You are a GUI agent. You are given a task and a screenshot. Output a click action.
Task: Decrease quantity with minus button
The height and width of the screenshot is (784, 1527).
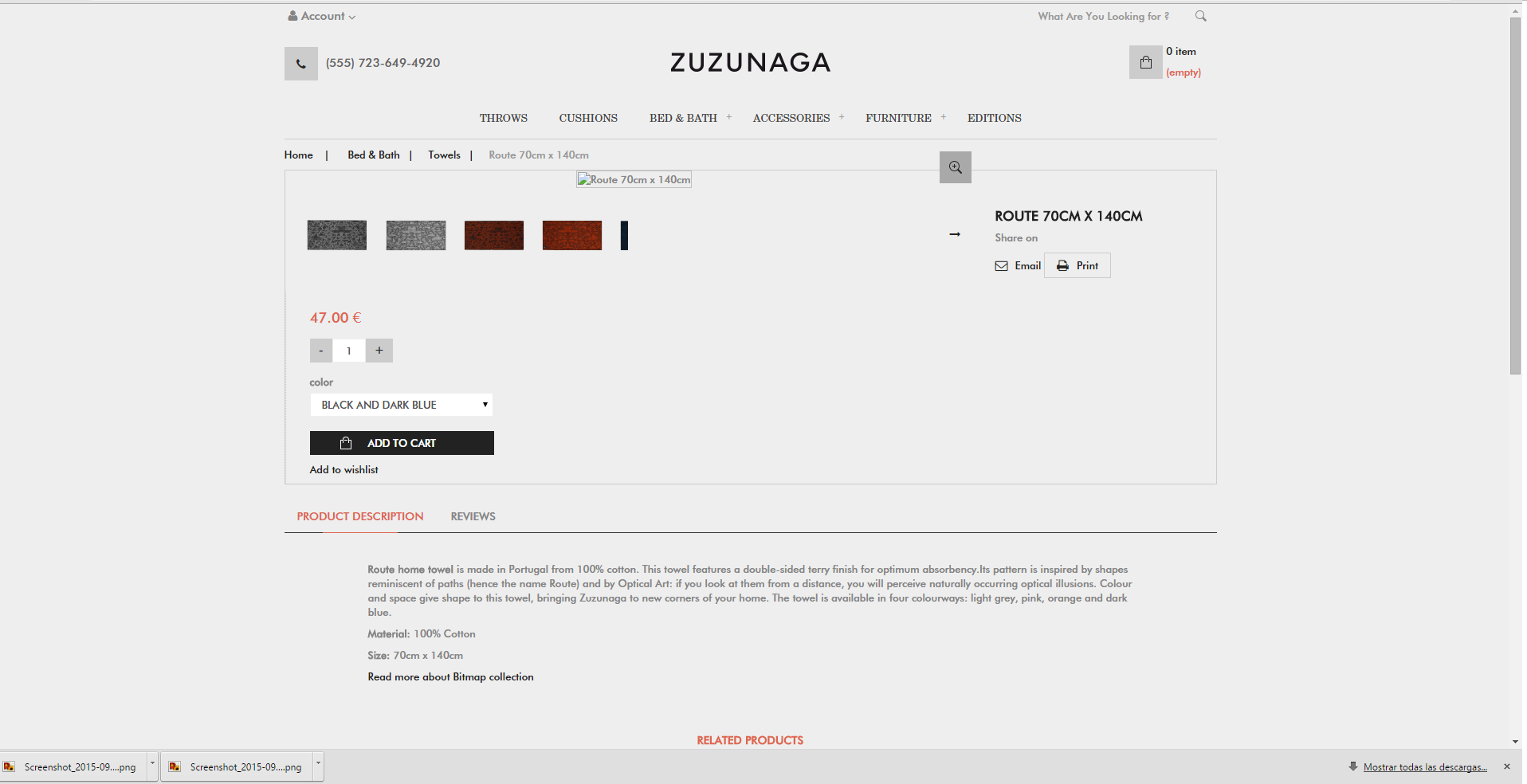pyautogui.click(x=321, y=351)
